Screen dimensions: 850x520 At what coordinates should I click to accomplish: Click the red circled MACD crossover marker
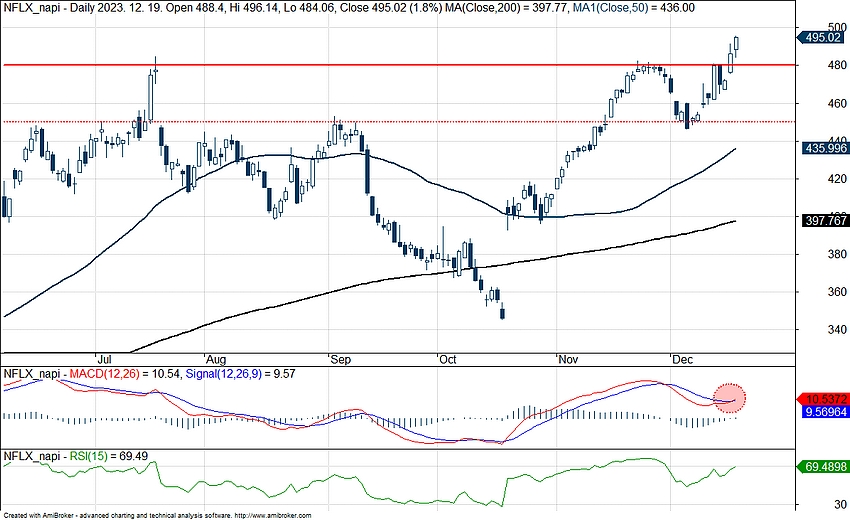(x=730, y=399)
